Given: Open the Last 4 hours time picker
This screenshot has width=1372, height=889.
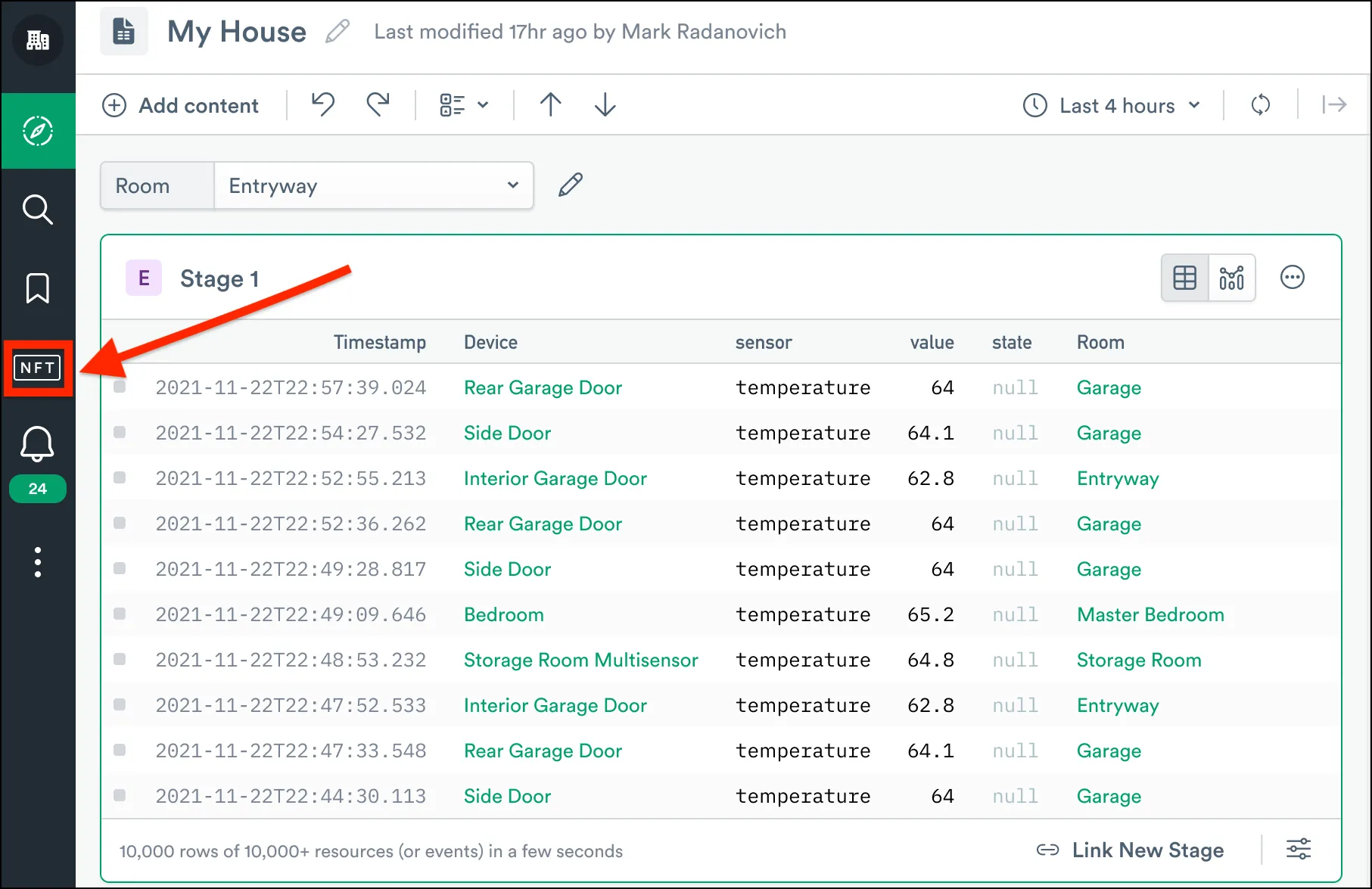Looking at the screenshot, I should coord(1112,105).
